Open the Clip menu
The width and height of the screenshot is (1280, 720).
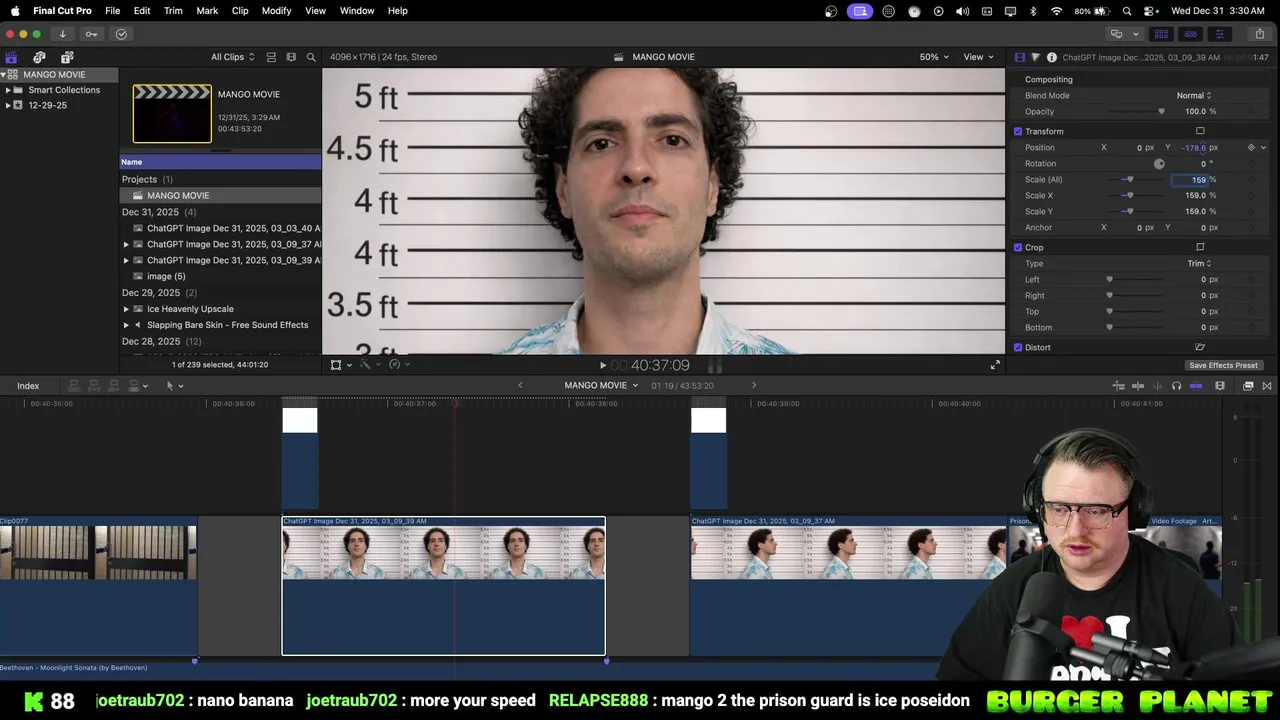pos(240,11)
